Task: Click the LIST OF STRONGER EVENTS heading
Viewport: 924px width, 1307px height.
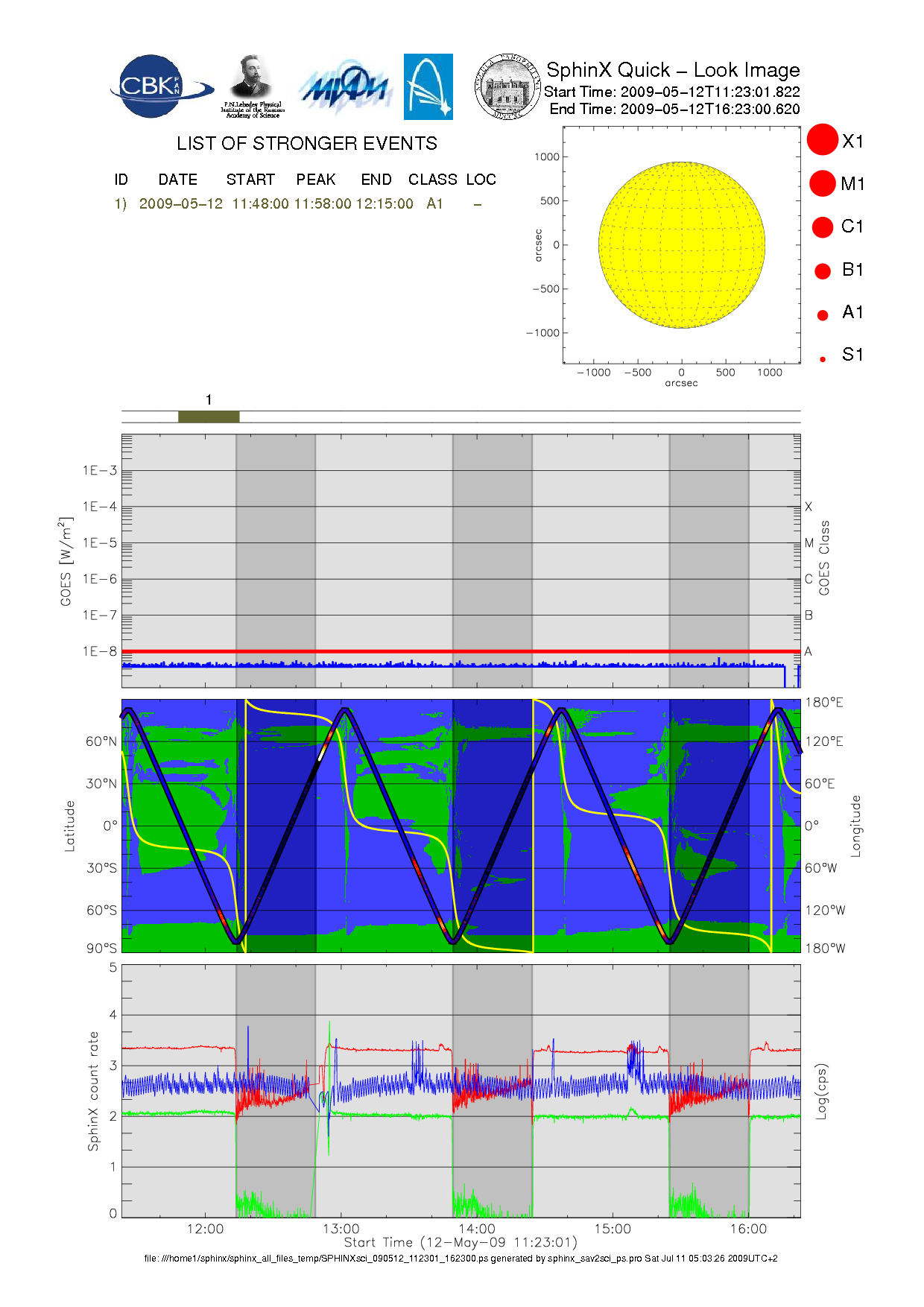Action: click(306, 143)
